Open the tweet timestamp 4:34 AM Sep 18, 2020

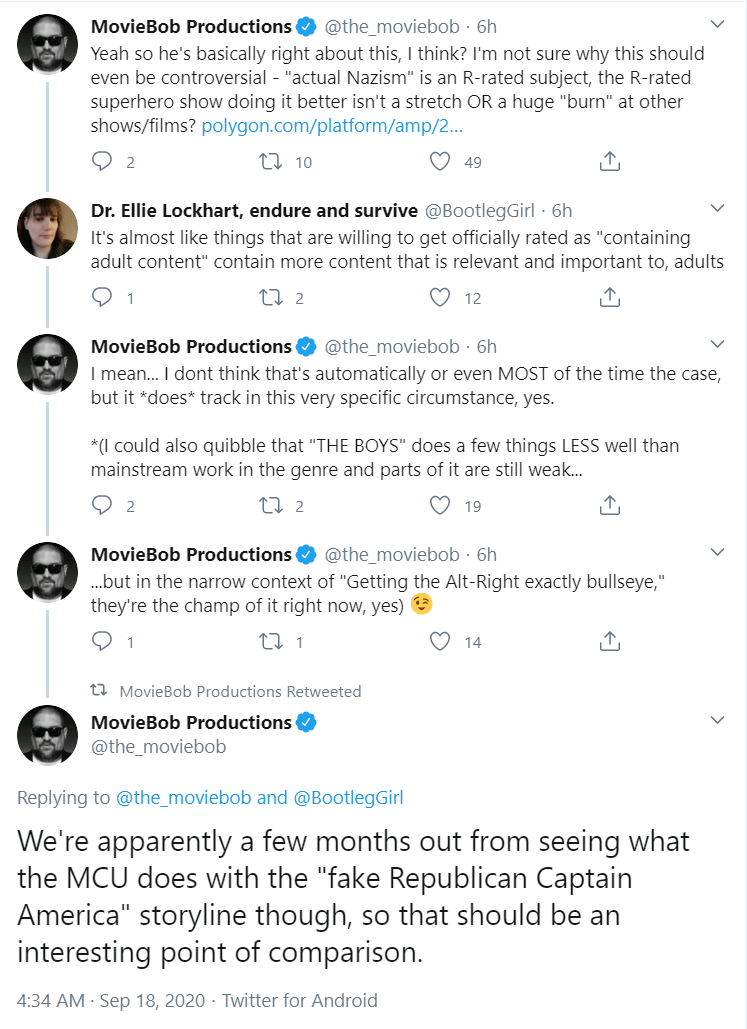[x=111, y=1000]
